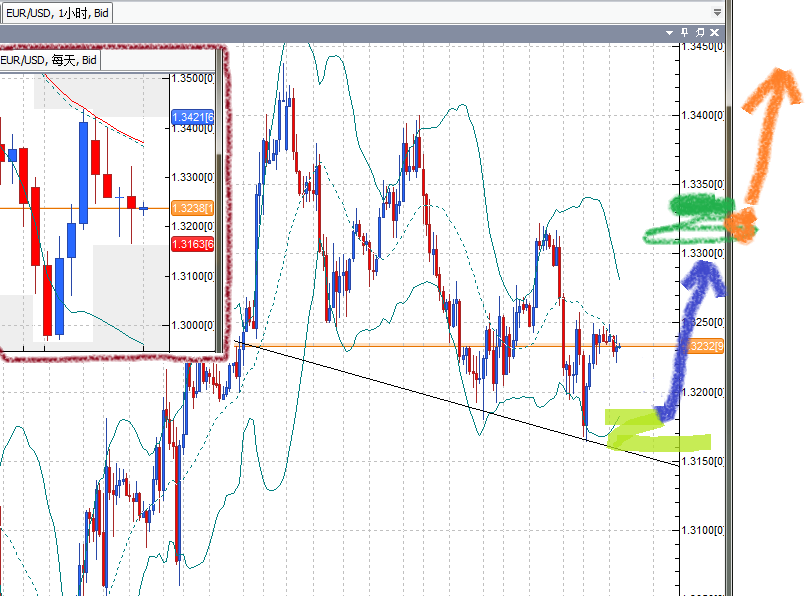Screen dimensions: 807x596
Task: Click the 1.3500 axis label in daily chart
Action: [192, 78]
